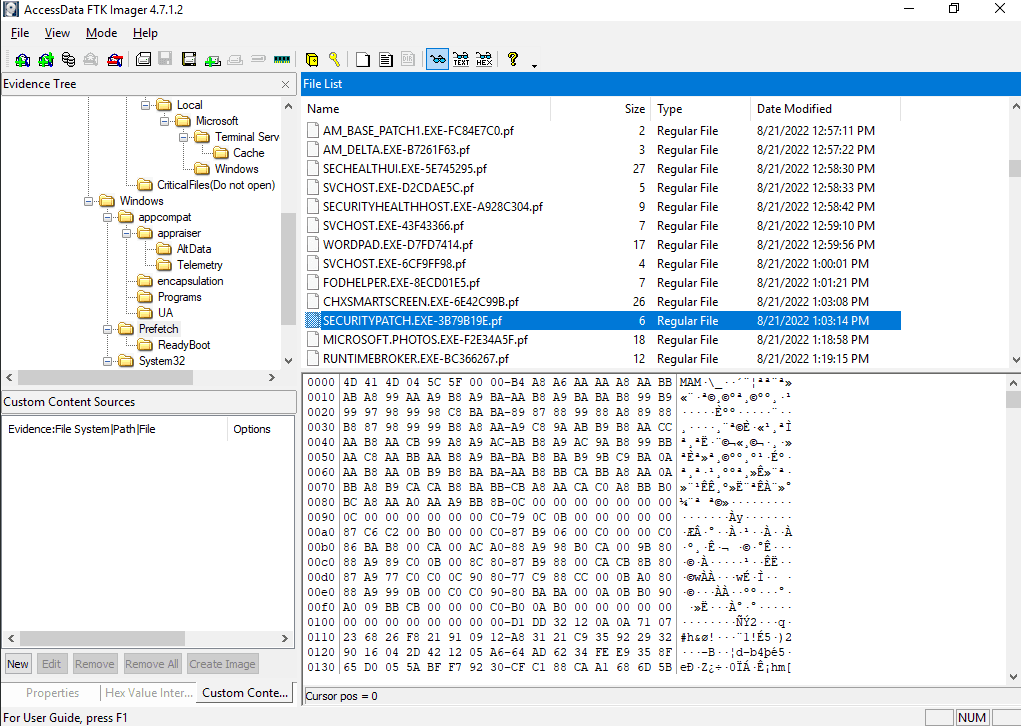
Task: Collapse the System32 folder node
Action: coord(107,361)
